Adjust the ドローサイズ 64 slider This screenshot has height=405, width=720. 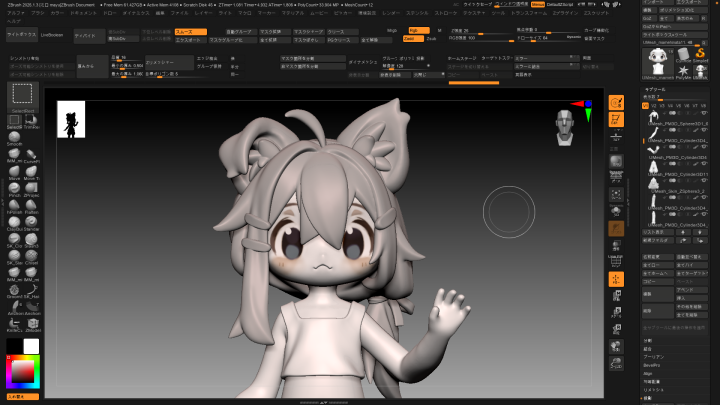pos(549,38)
